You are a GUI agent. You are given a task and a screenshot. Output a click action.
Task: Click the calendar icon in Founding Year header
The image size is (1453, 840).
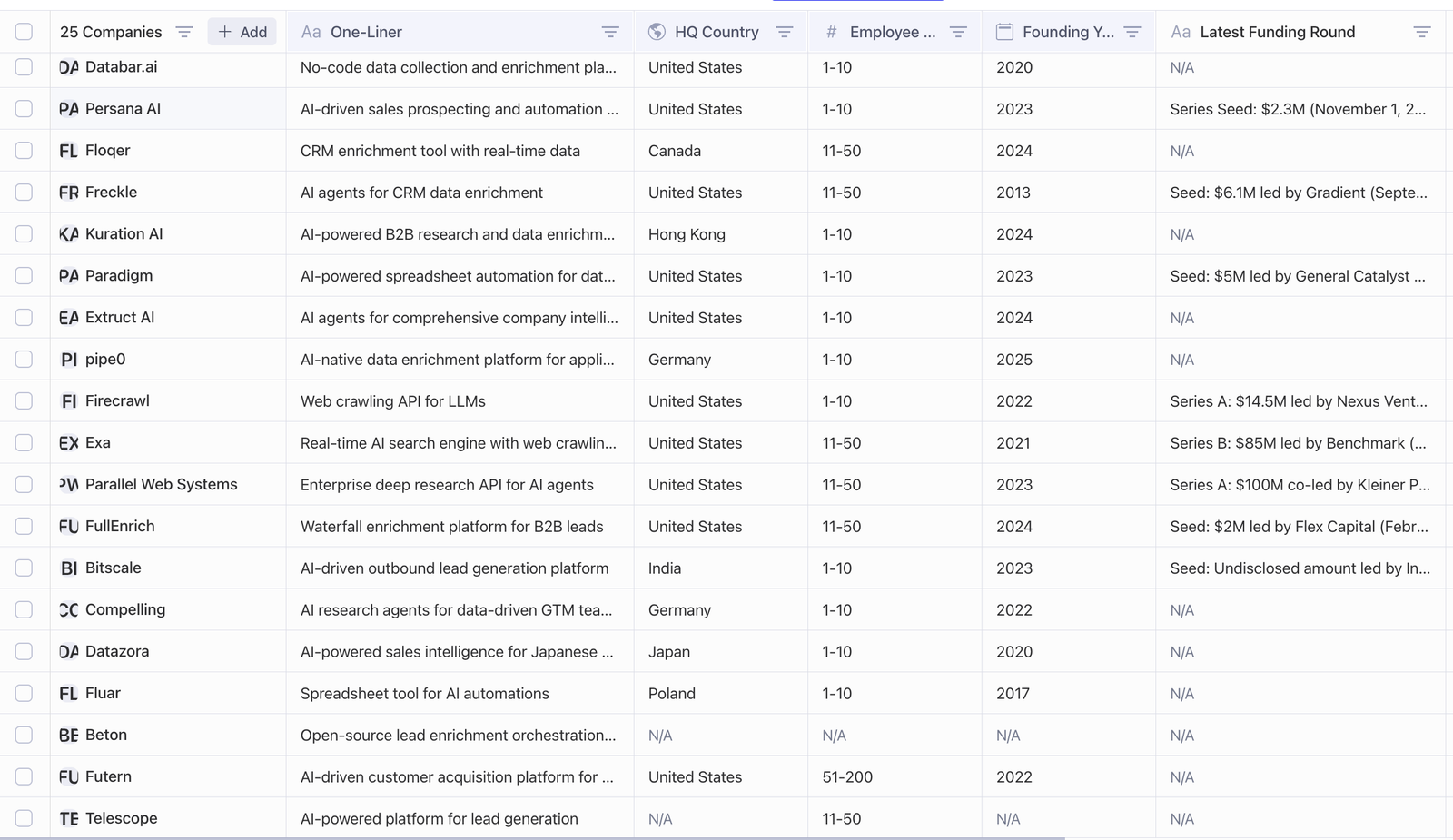1004,32
